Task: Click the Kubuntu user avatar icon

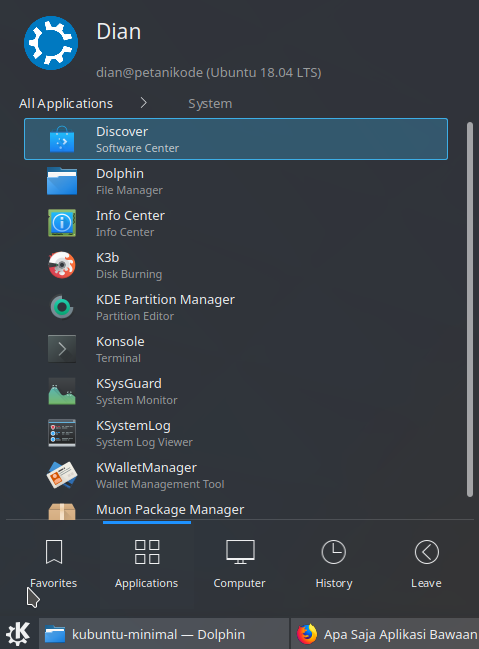Action: click(51, 43)
